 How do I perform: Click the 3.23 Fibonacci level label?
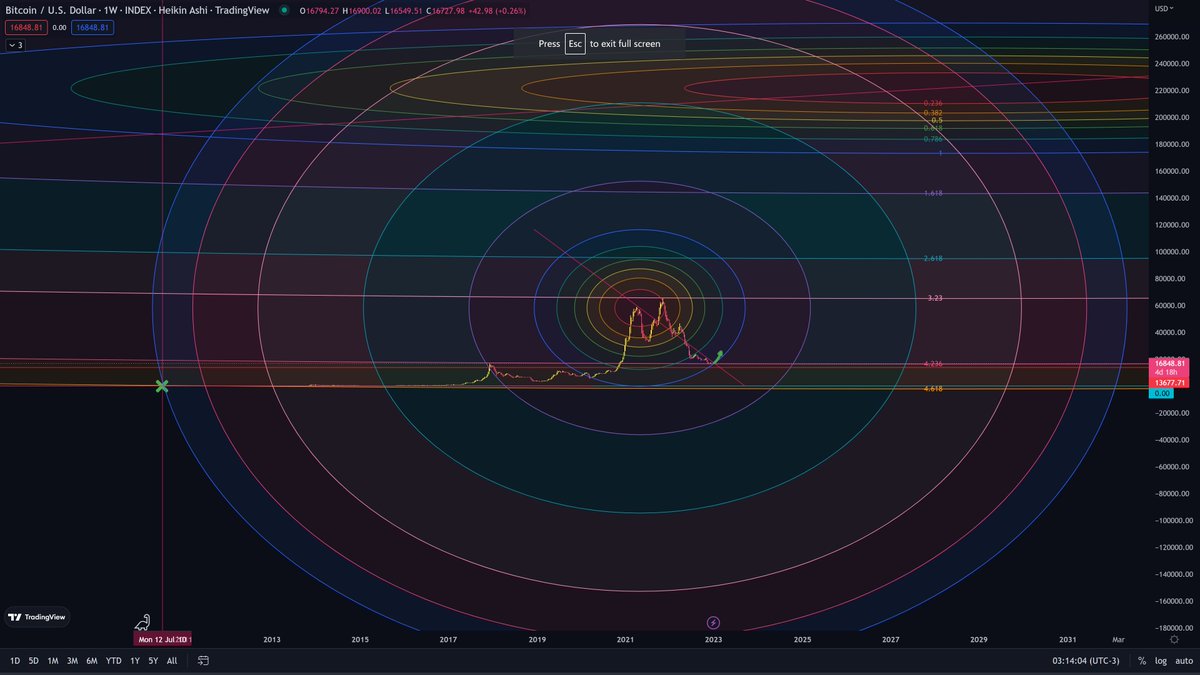pos(936,299)
